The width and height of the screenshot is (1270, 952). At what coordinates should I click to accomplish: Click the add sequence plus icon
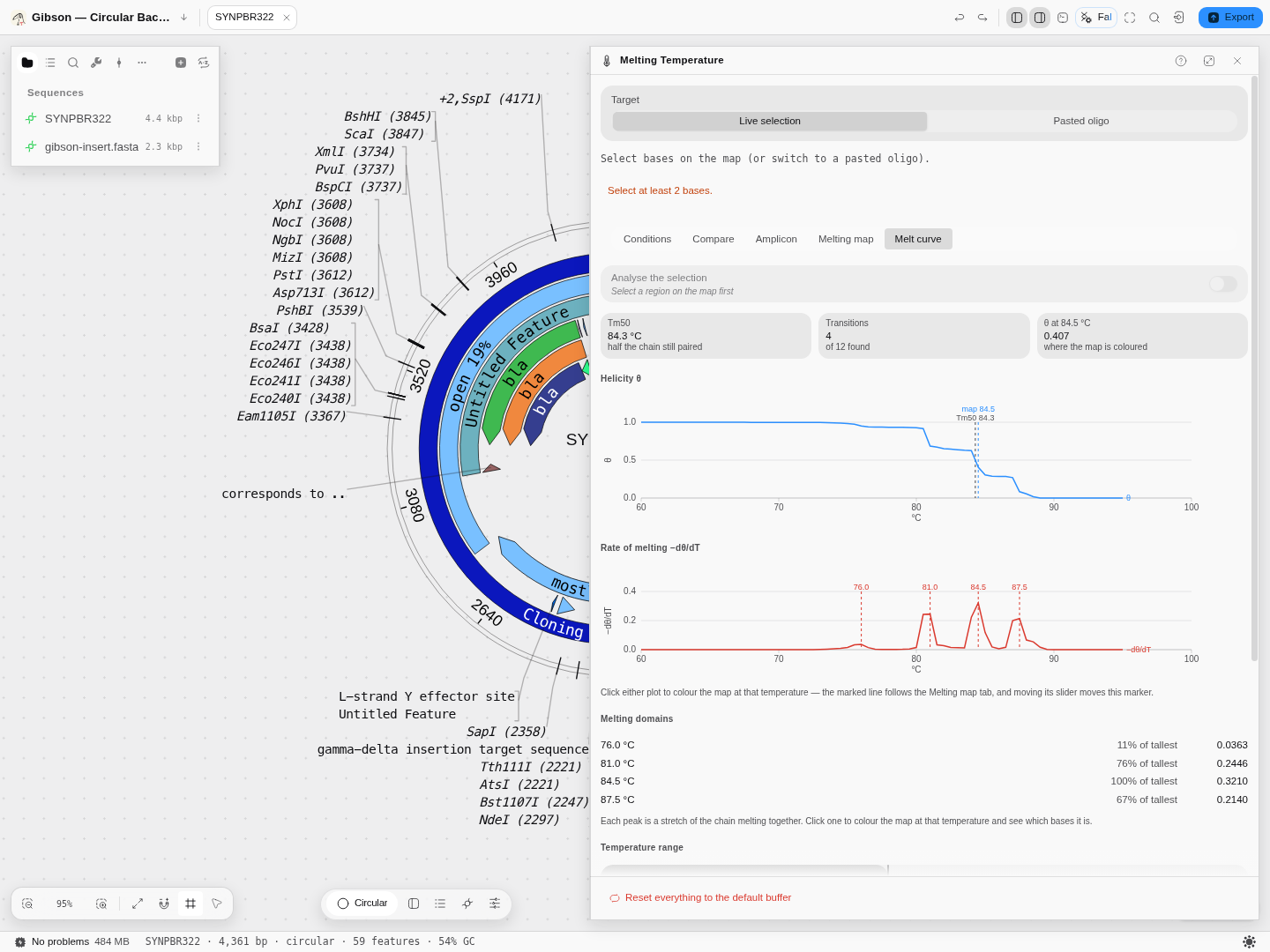coord(181,63)
